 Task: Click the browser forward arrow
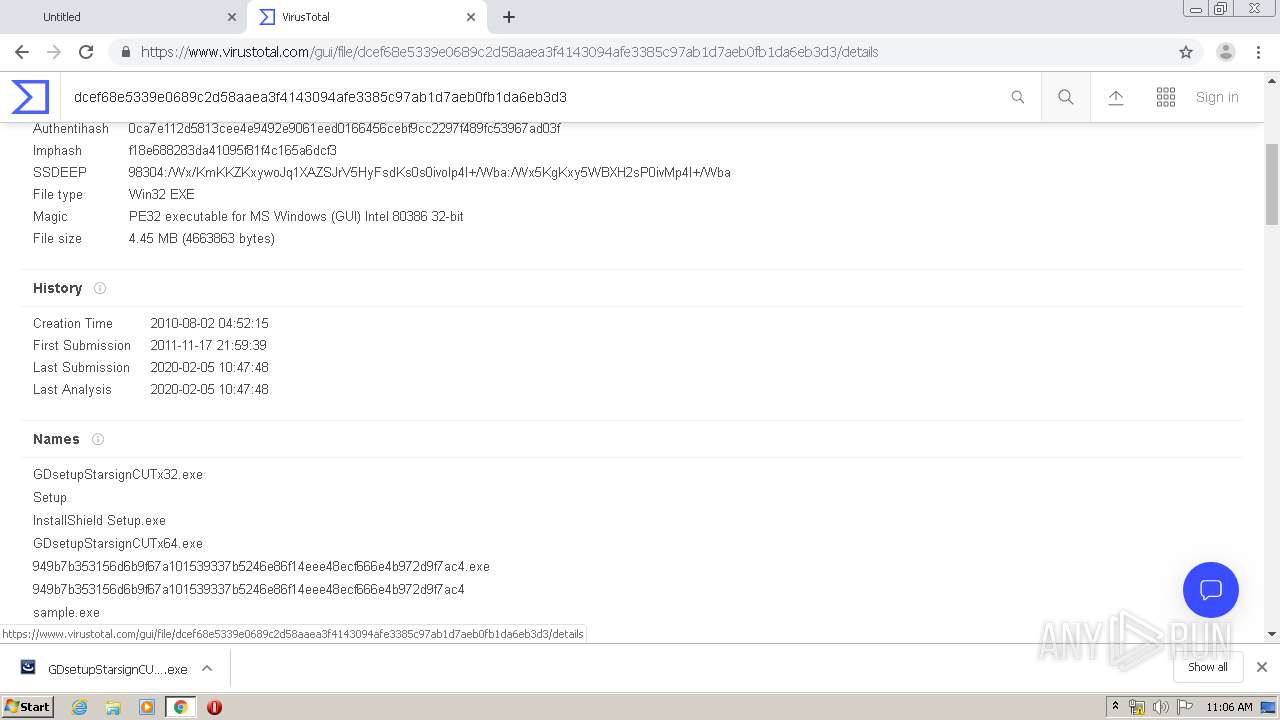[54, 52]
